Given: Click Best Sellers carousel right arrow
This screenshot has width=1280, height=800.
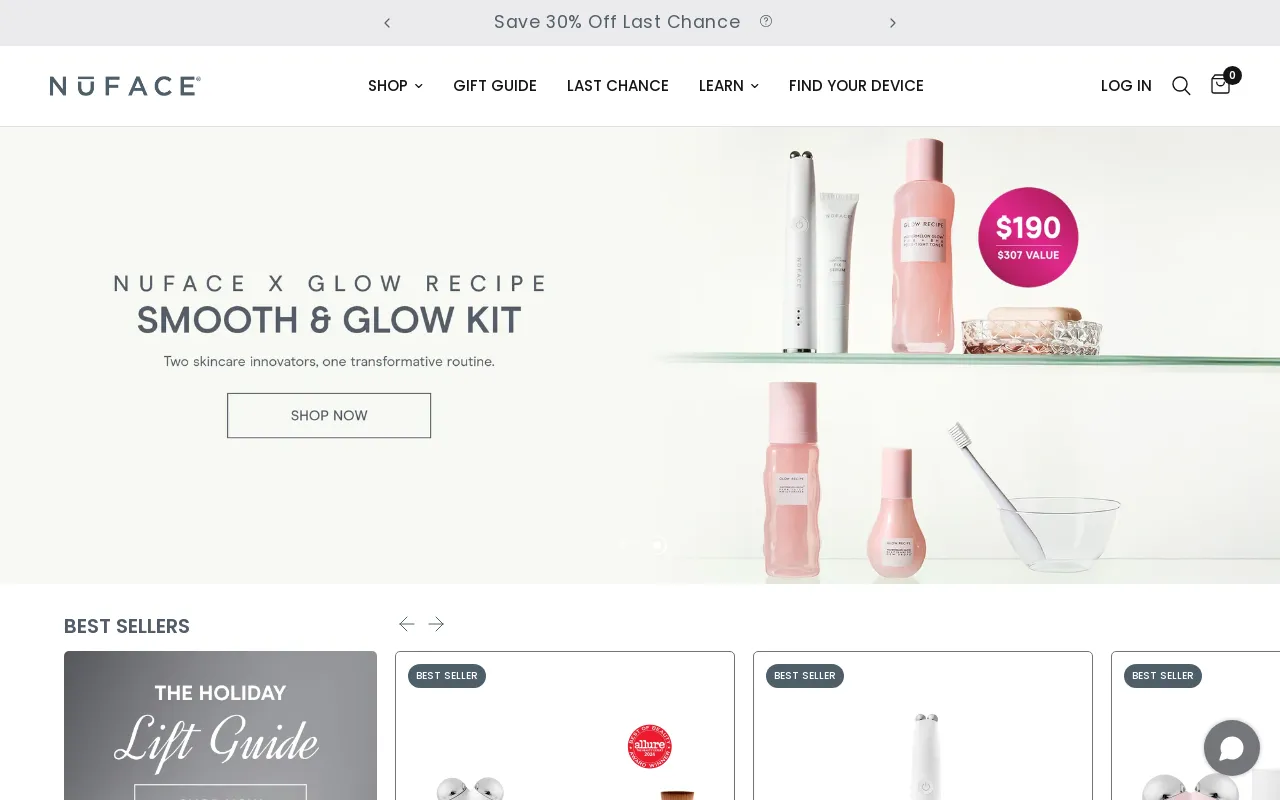Looking at the screenshot, I should point(436,624).
